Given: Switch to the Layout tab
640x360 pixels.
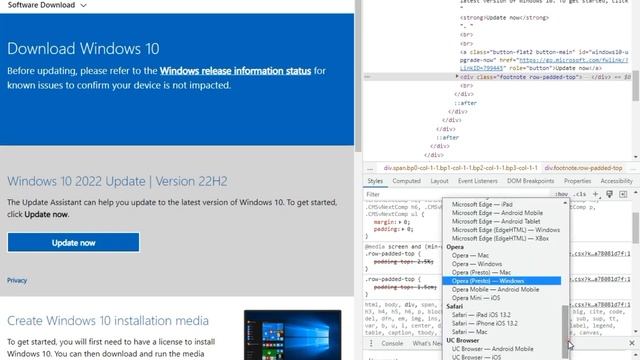Looking at the screenshot, I should coord(439,181).
